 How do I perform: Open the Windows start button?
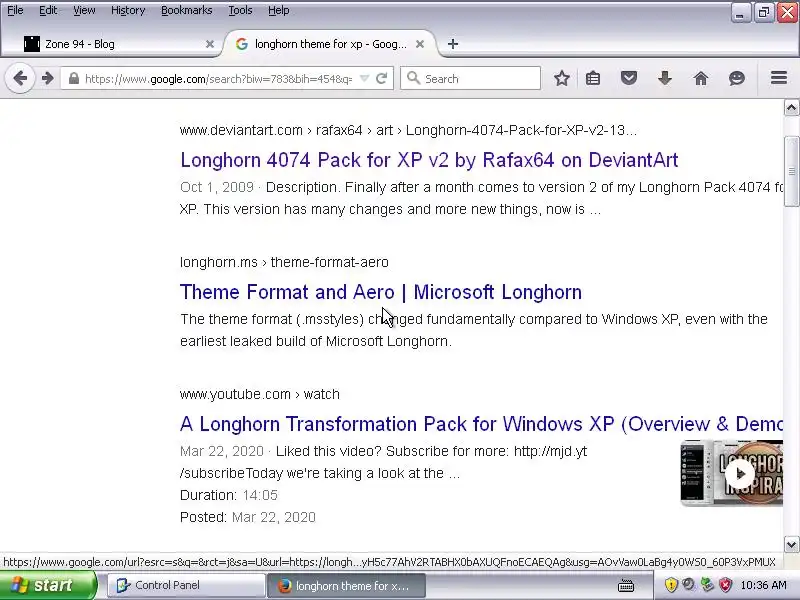coord(48,585)
